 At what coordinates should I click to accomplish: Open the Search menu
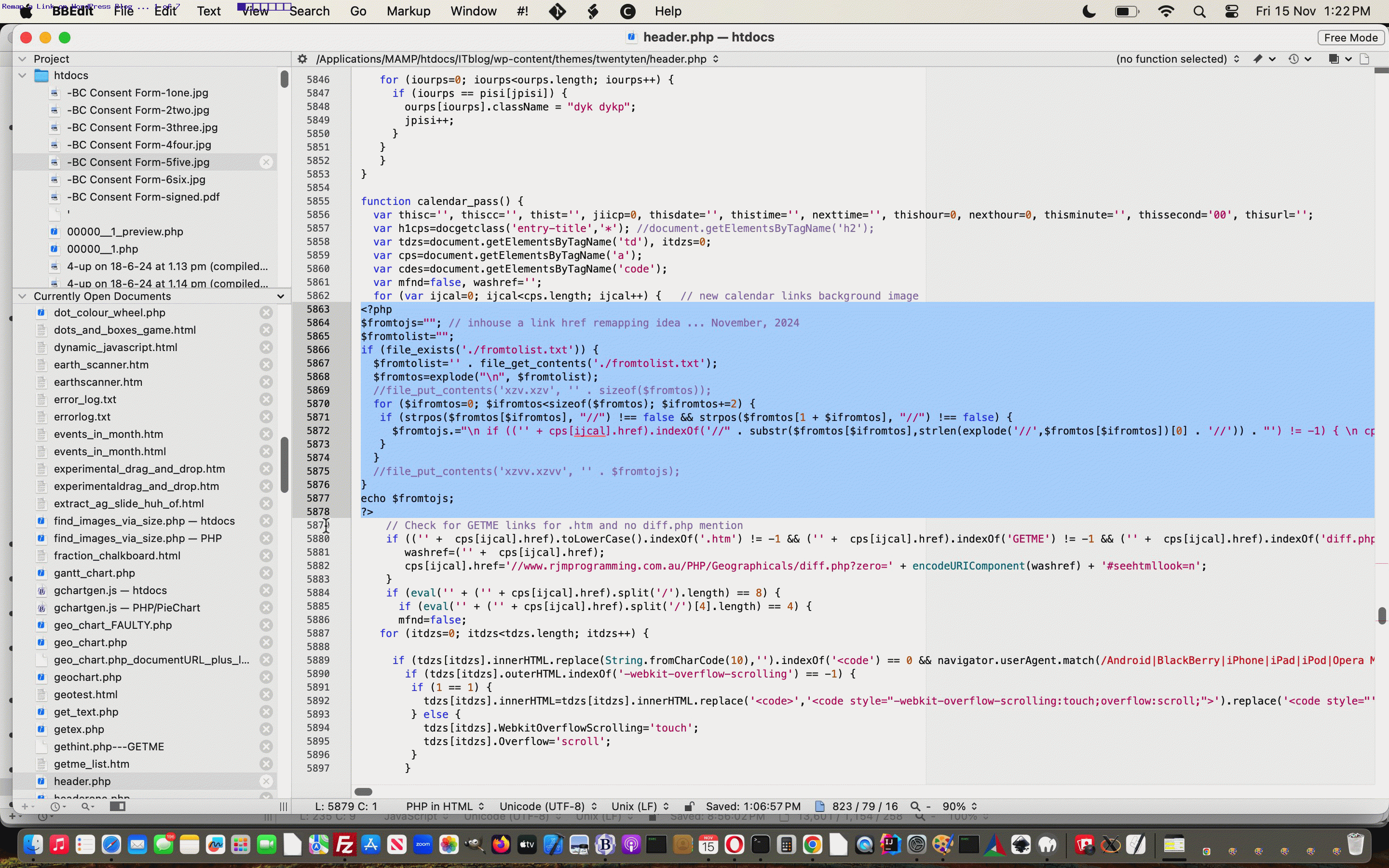pyautogui.click(x=309, y=12)
